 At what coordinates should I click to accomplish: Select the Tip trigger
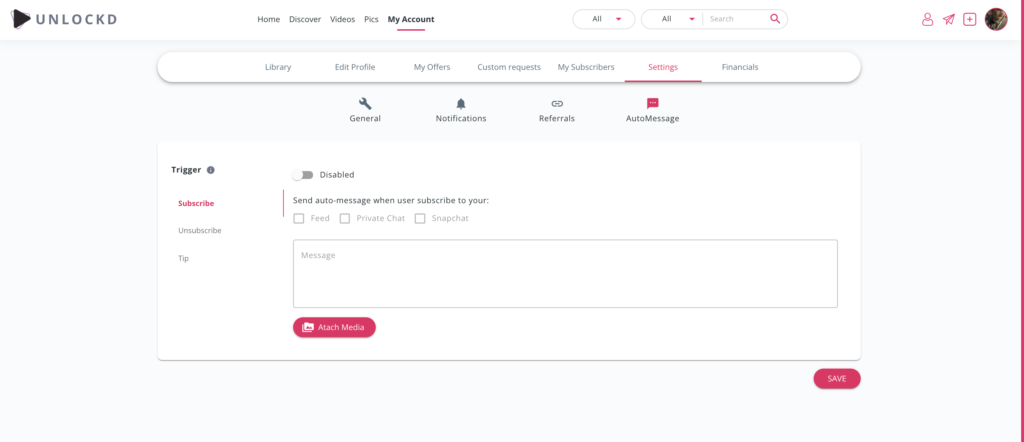[184, 258]
